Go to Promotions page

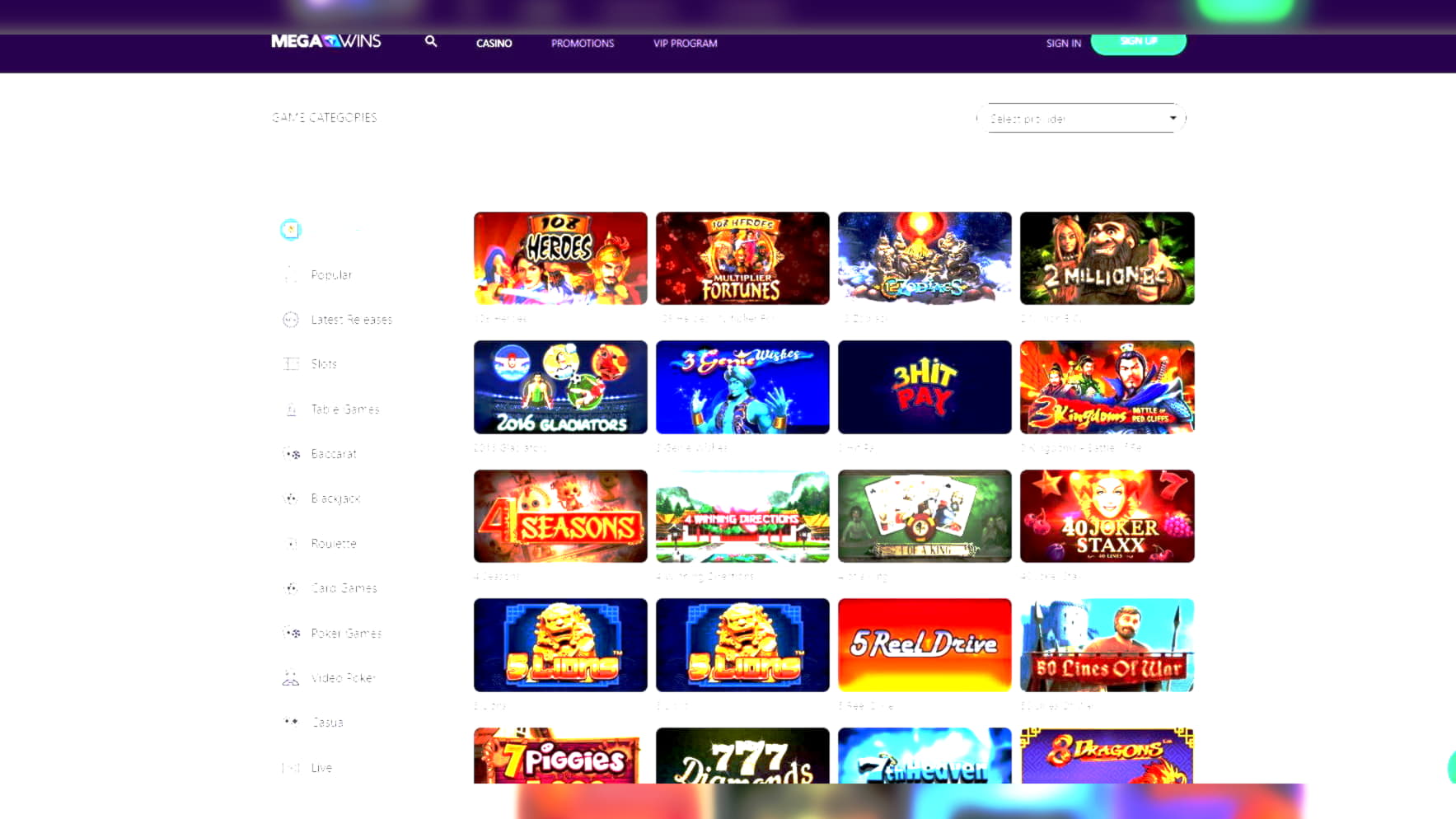point(583,43)
